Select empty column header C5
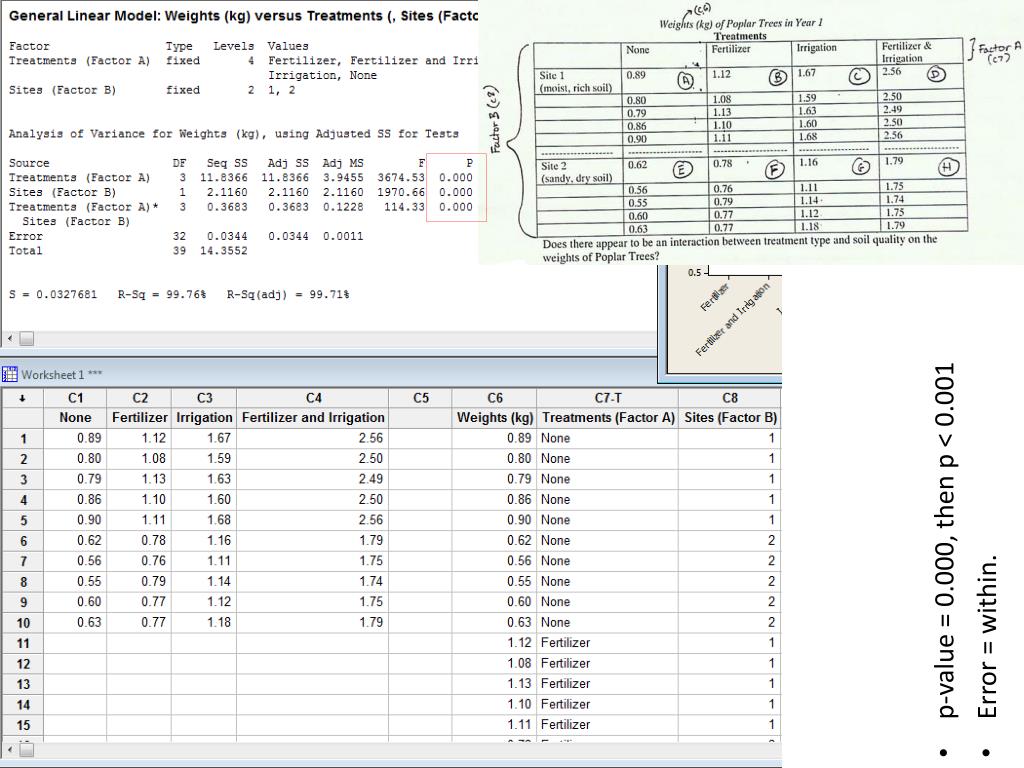This screenshot has width=1024, height=768. pyautogui.click(x=421, y=398)
